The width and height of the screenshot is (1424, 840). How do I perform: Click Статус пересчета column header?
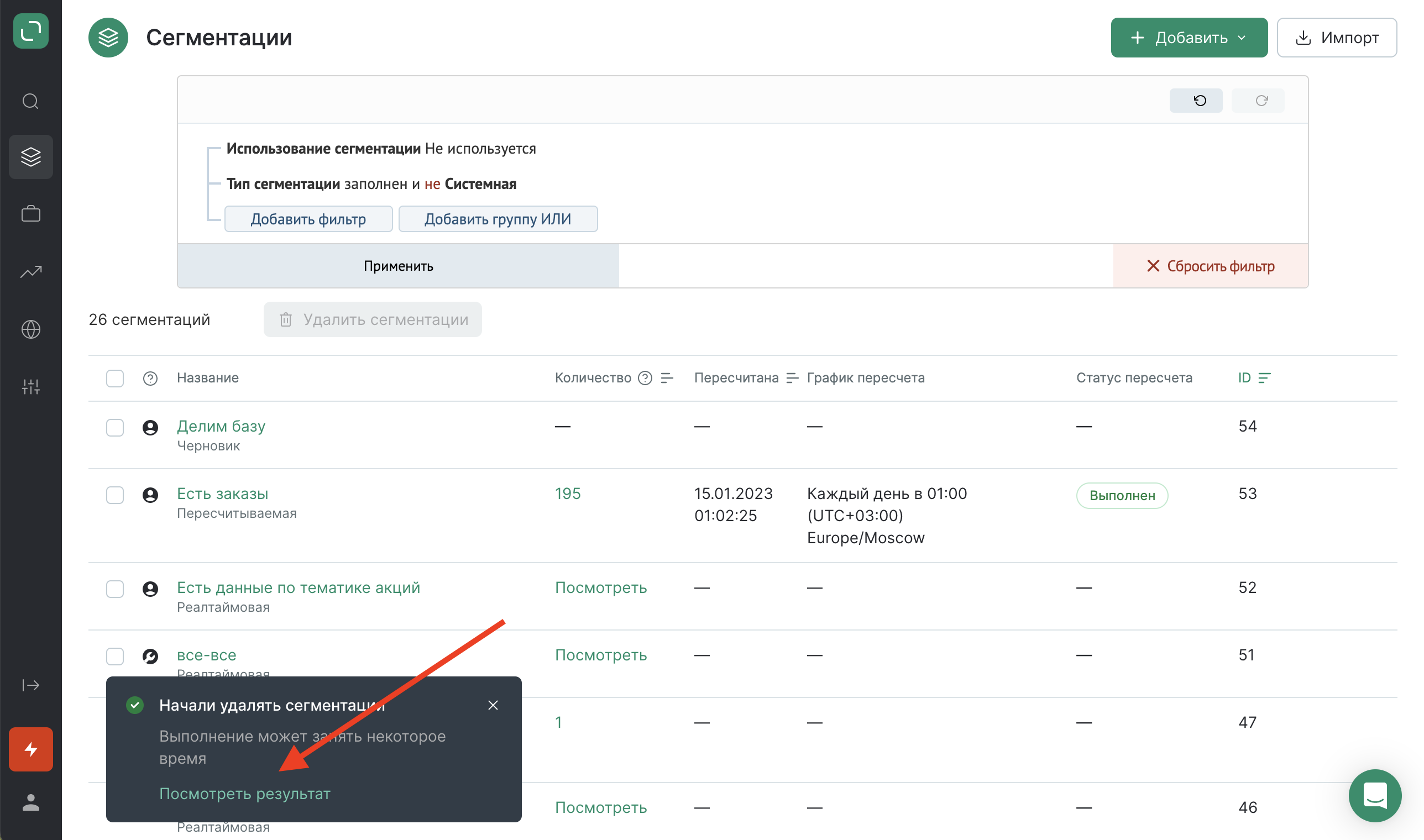pyautogui.click(x=1134, y=377)
